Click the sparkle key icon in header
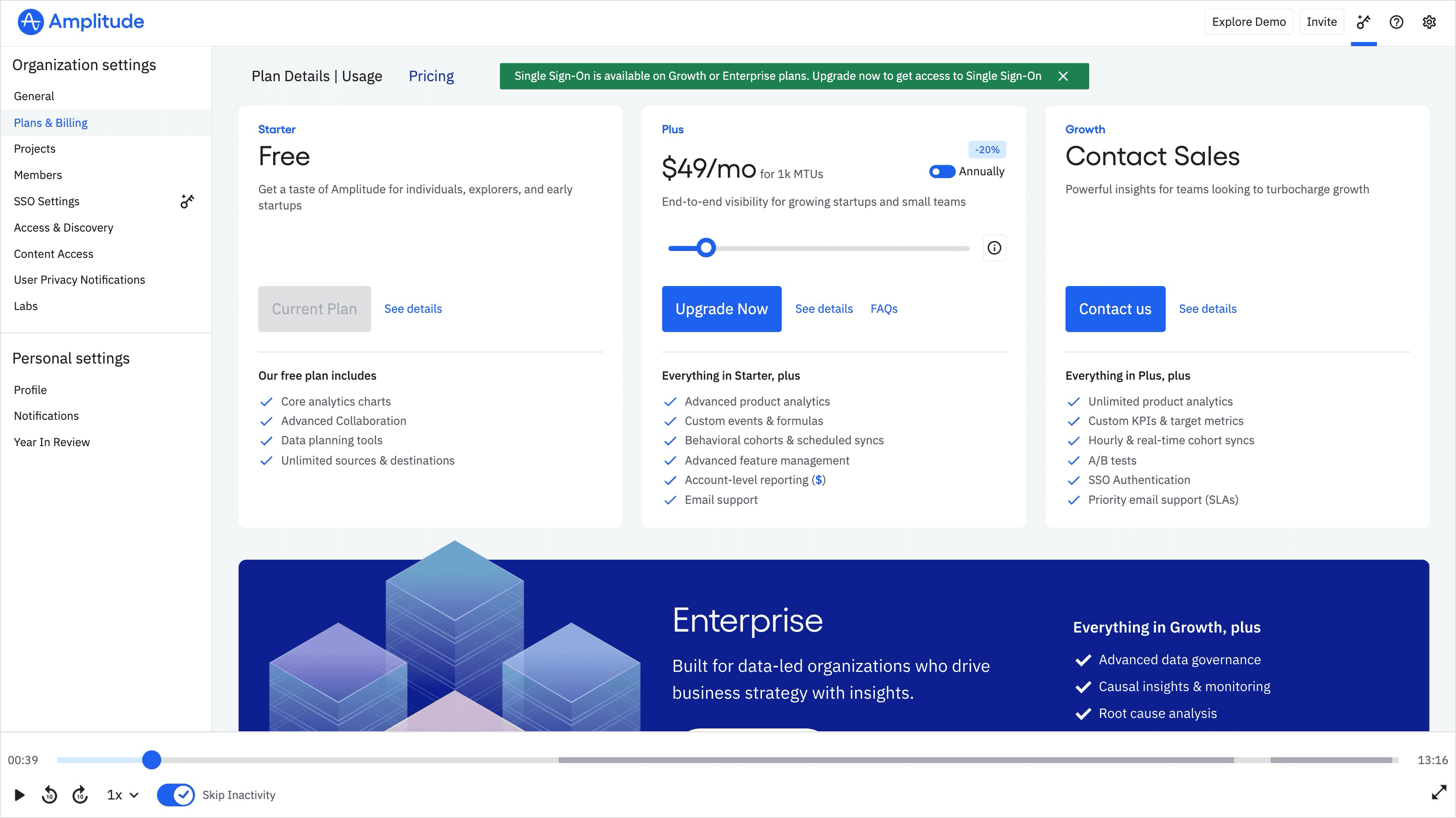 pyautogui.click(x=1363, y=22)
